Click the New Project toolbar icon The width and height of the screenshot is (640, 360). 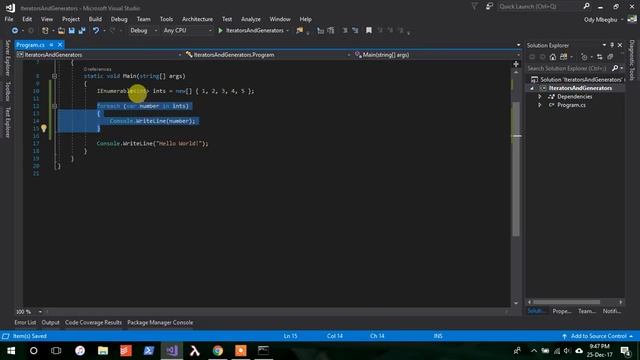[x=45, y=31]
